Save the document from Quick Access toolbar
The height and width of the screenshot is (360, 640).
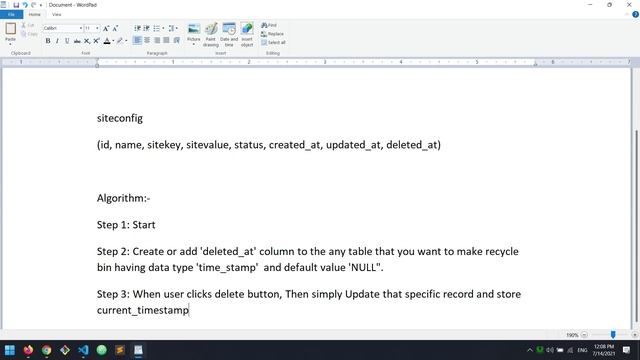pyautogui.click(x=16, y=5)
